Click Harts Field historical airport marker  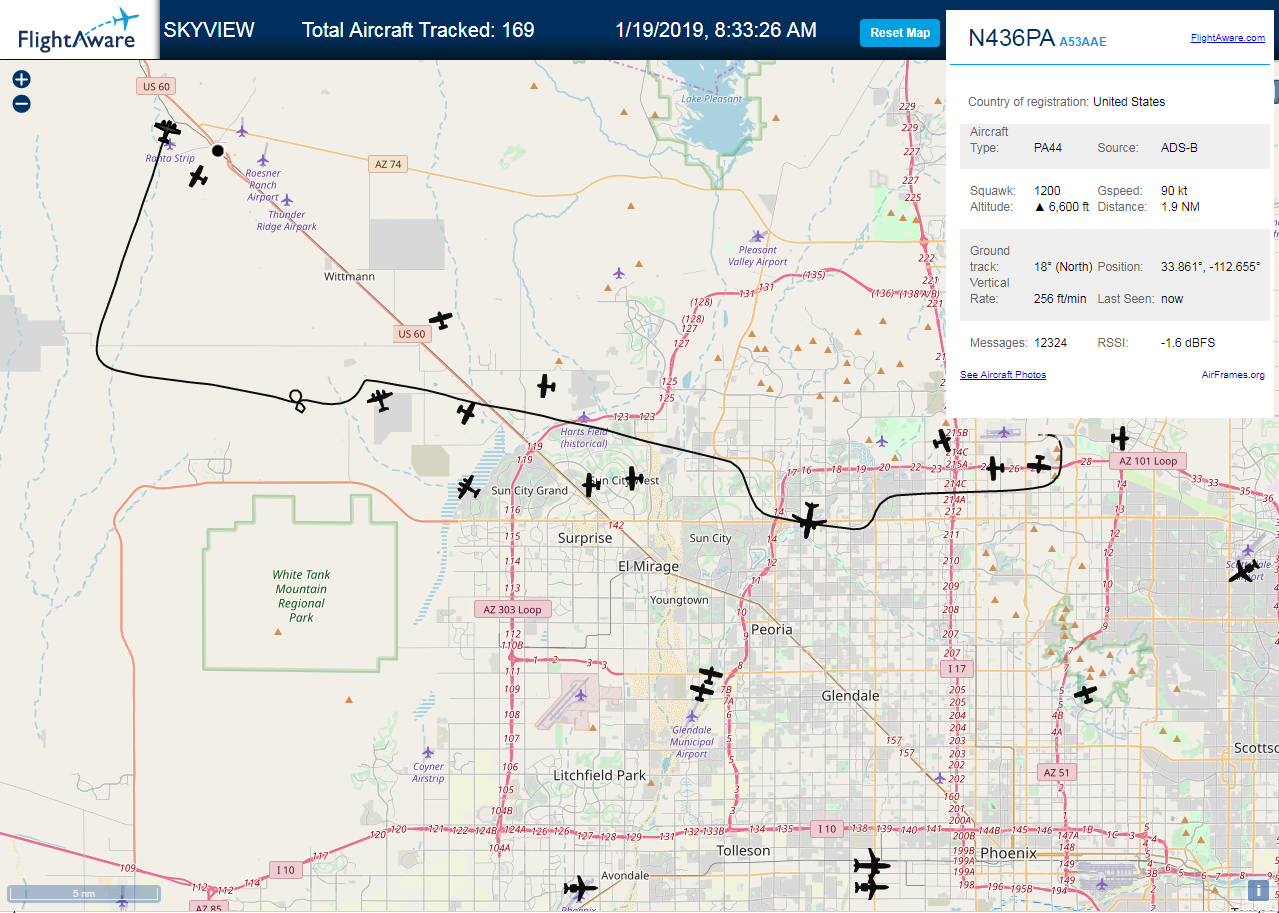[584, 417]
